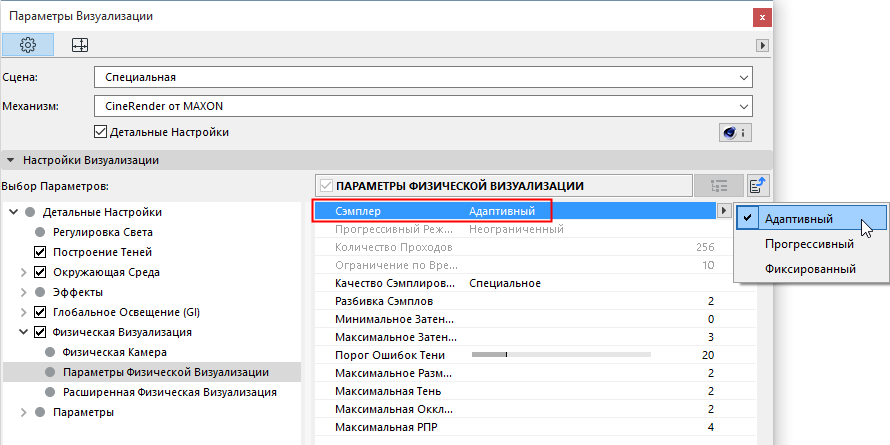Collapse the Физическая Визуализация tree node
Image resolution: width=890 pixels, height=445 pixels.
(x=23, y=332)
